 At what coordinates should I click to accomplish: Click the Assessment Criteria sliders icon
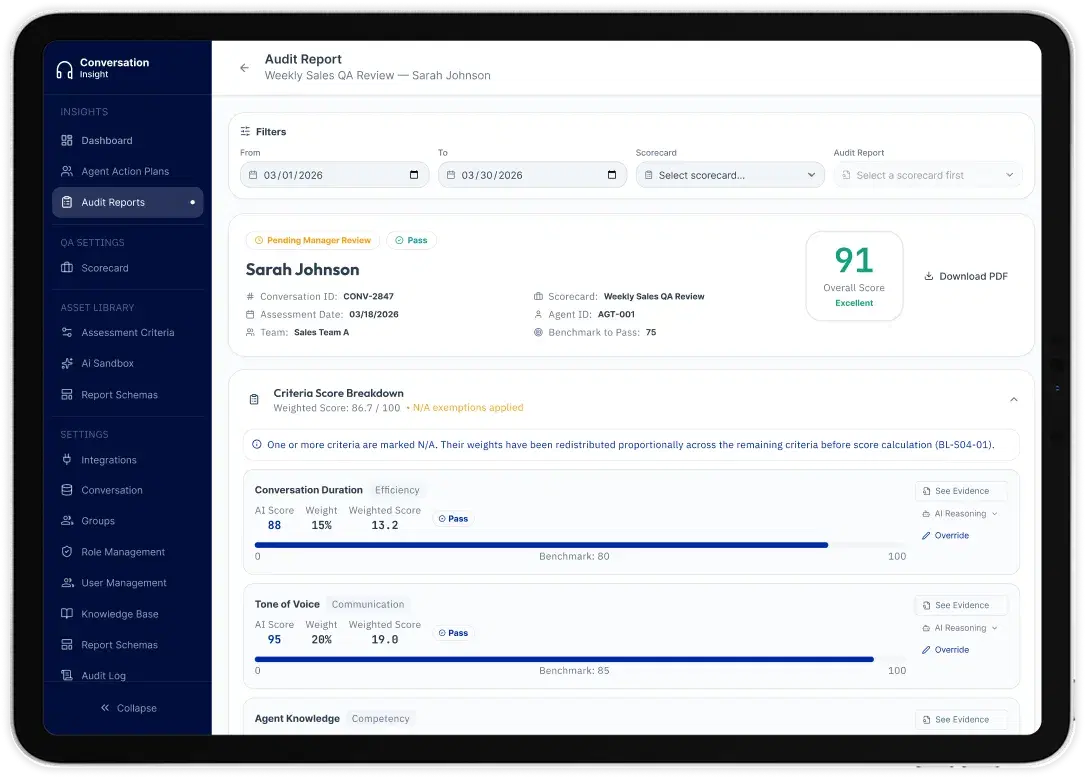coord(66,333)
